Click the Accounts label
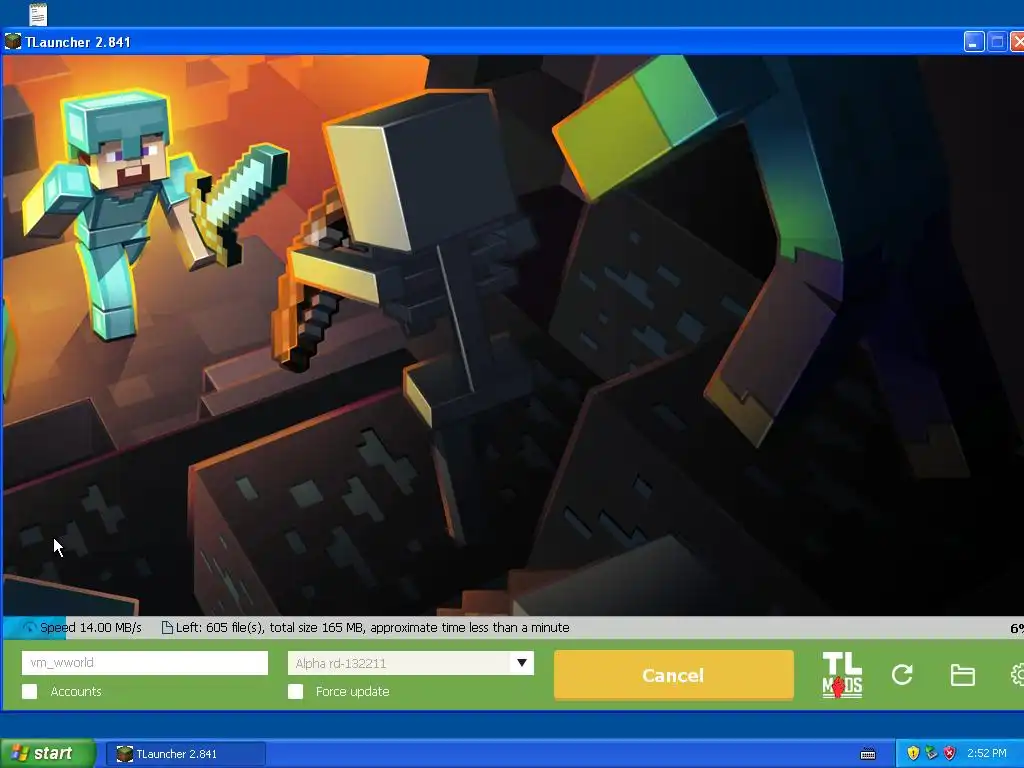This screenshot has width=1024, height=768. click(76, 692)
